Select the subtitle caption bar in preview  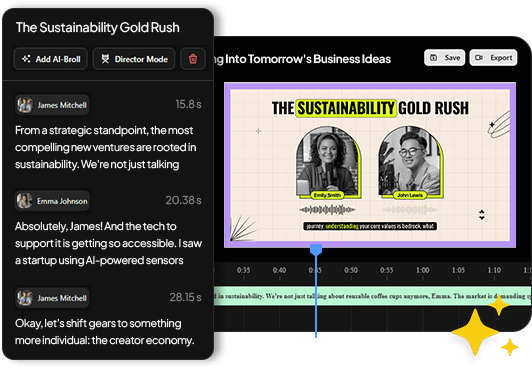click(x=370, y=226)
